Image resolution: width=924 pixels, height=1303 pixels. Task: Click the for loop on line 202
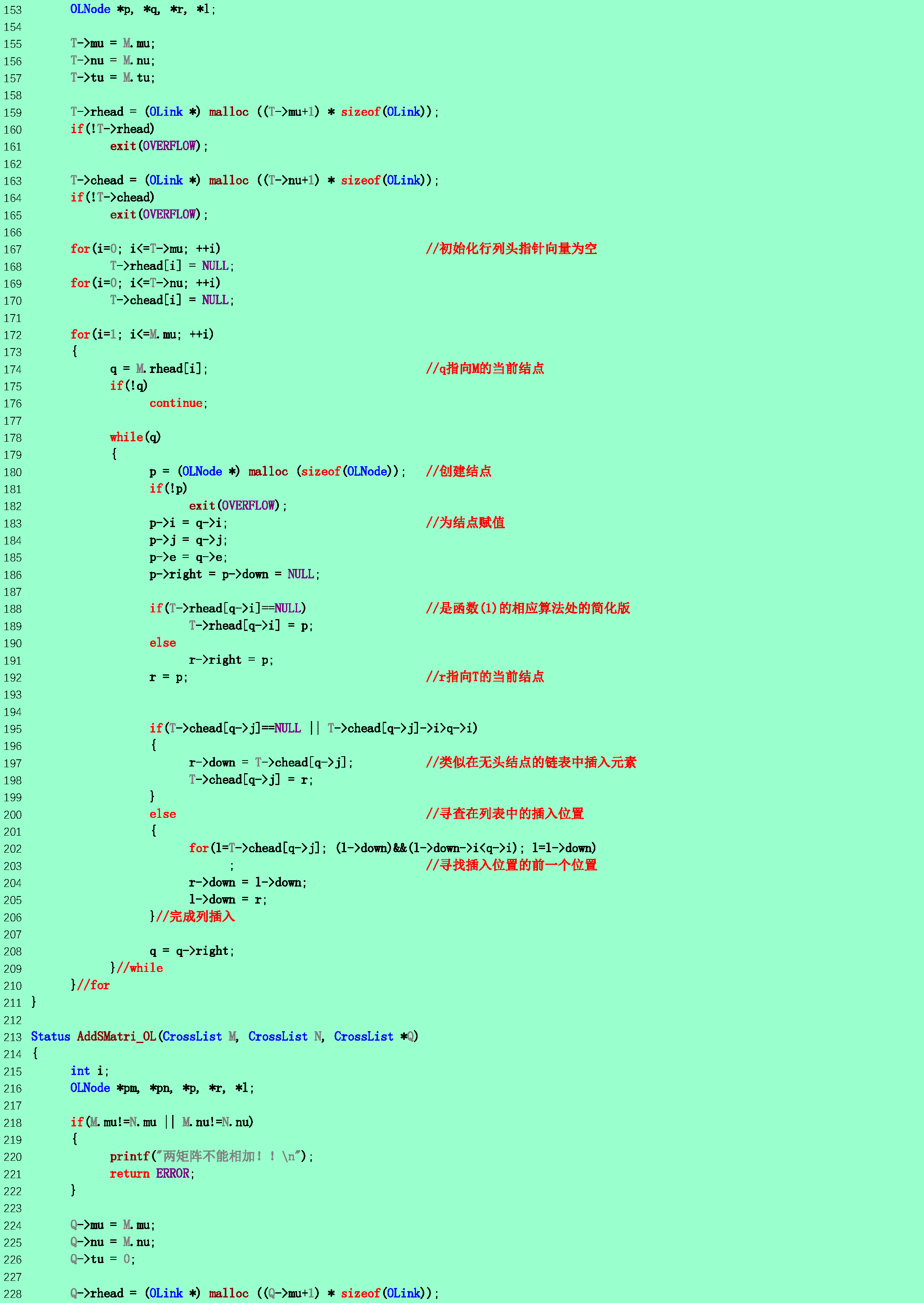pos(393,848)
